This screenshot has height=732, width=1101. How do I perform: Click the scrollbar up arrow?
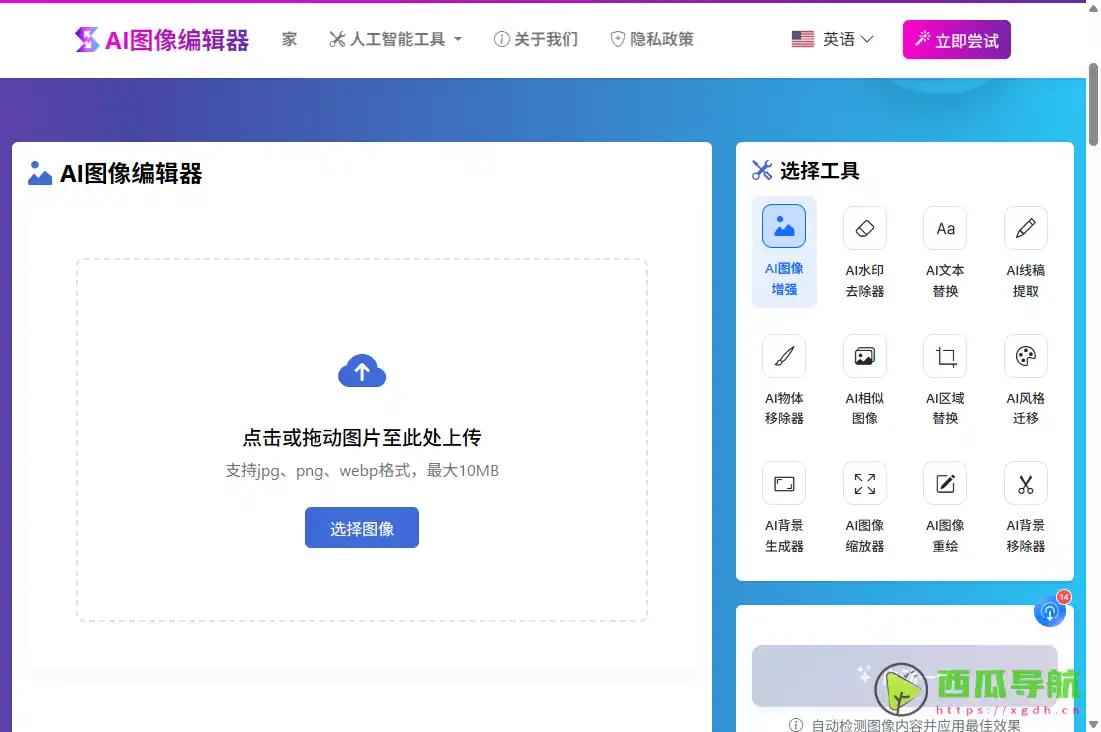click(x=1093, y=8)
